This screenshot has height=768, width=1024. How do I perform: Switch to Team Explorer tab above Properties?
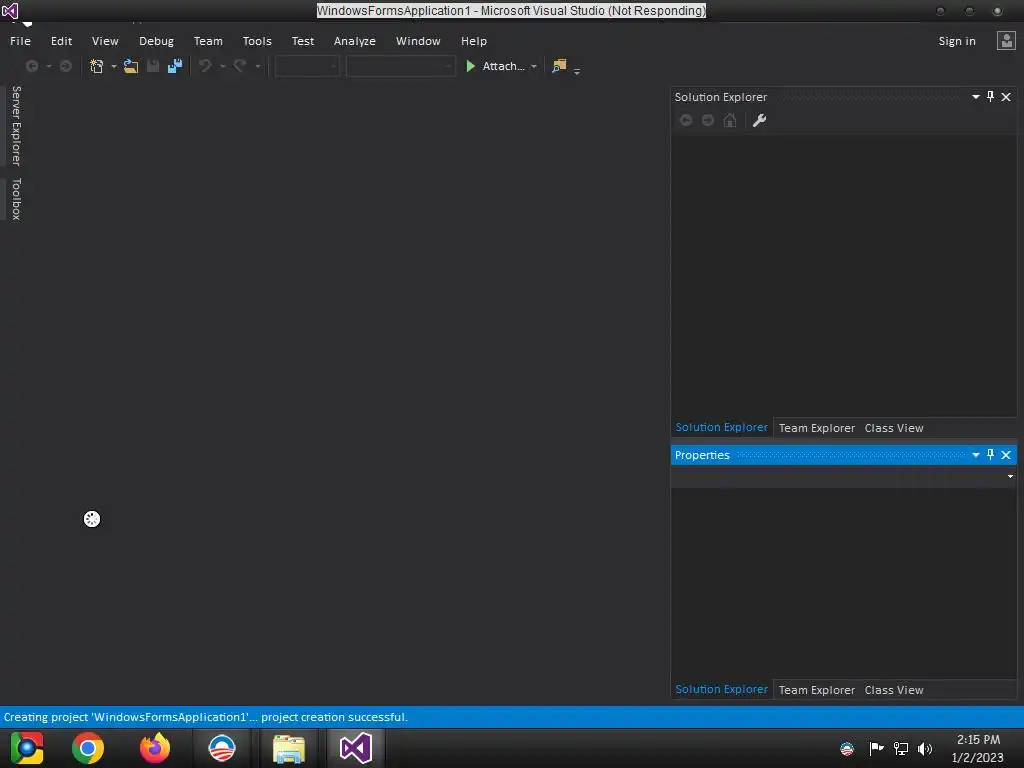pyautogui.click(x=816, y=428)
